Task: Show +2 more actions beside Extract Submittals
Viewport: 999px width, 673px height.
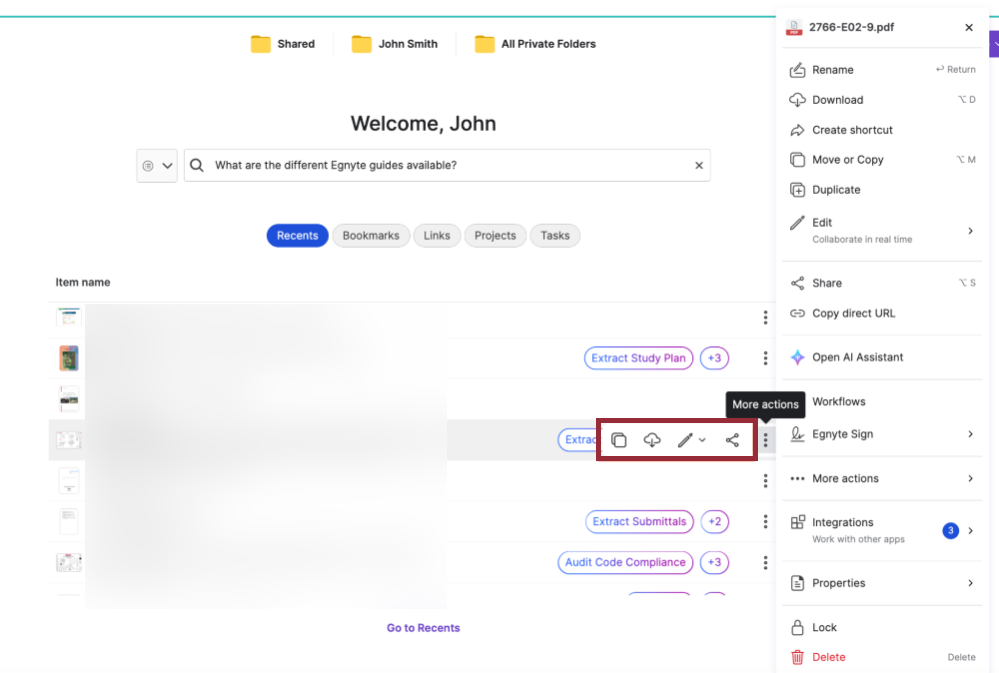Action: click(x=715, y=521)
